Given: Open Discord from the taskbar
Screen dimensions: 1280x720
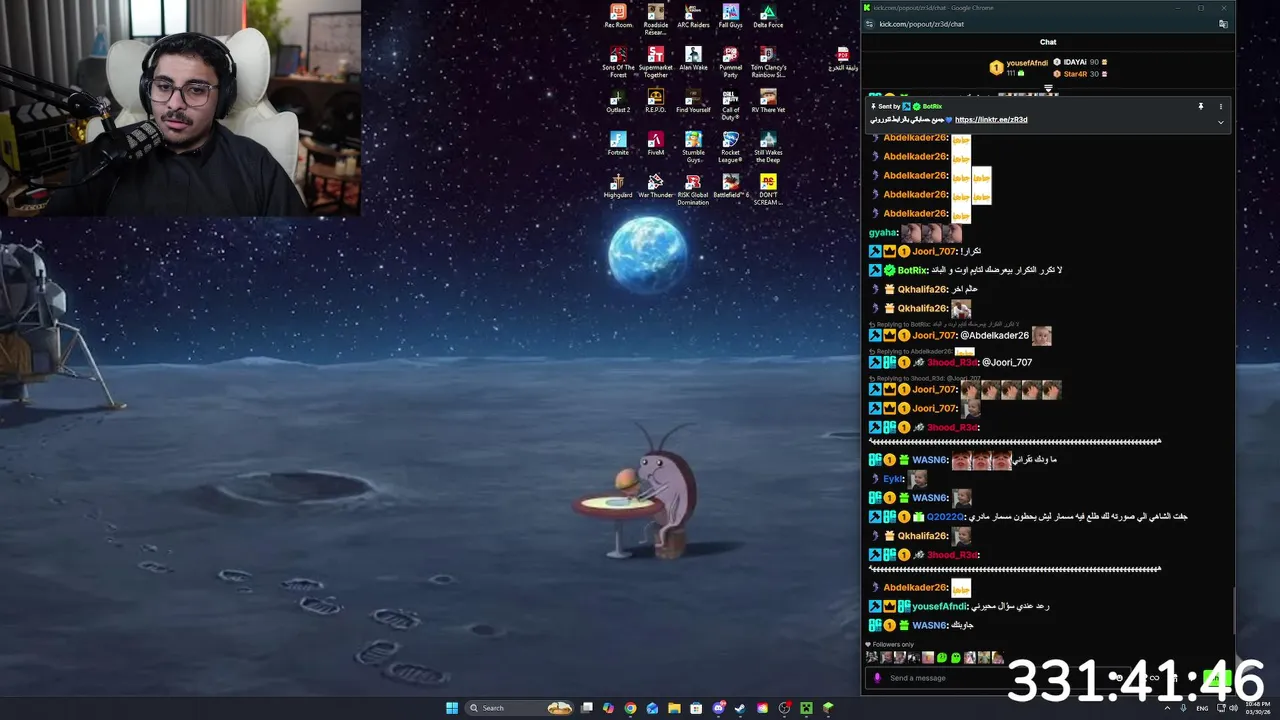Looking at the screenshot, I should coord(718,708).
